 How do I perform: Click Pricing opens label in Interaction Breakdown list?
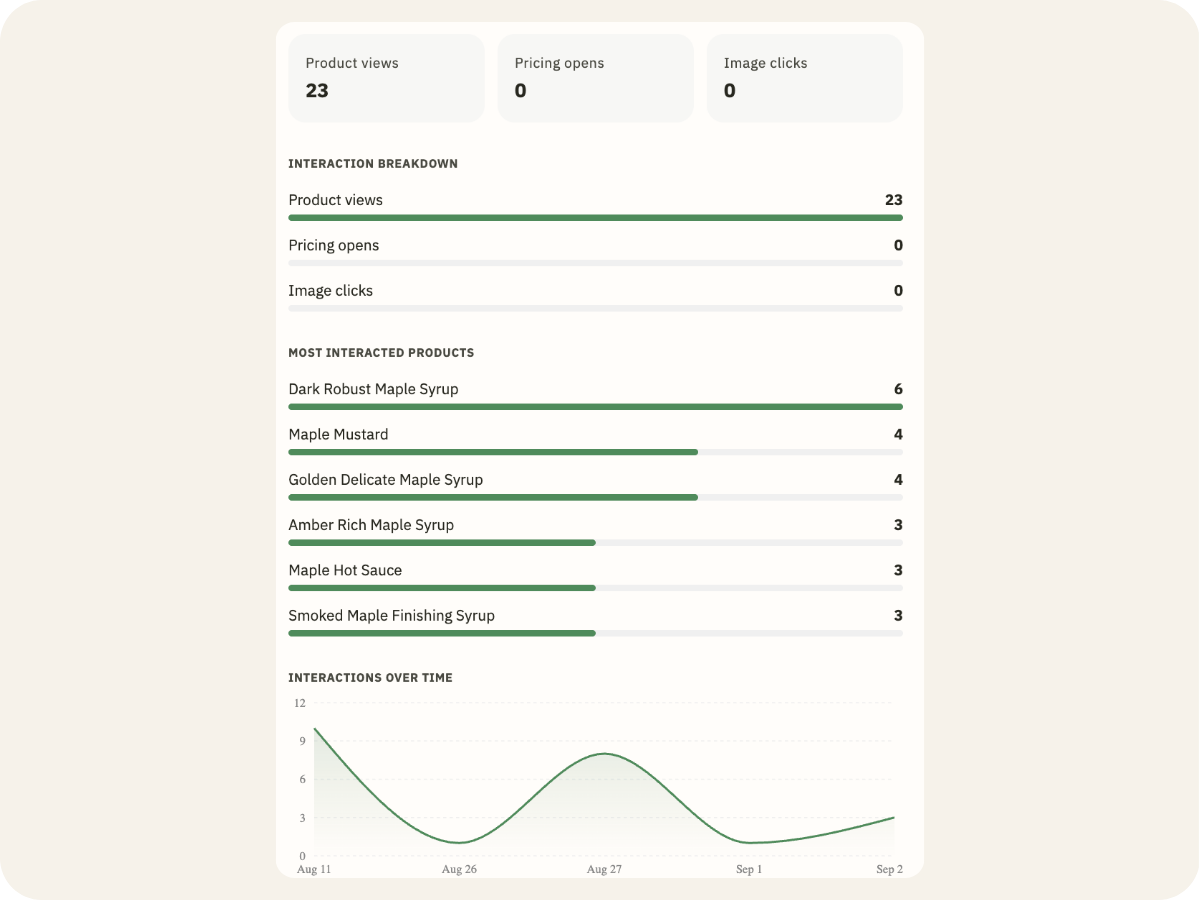pyautogui.click(x=334, y=245)
